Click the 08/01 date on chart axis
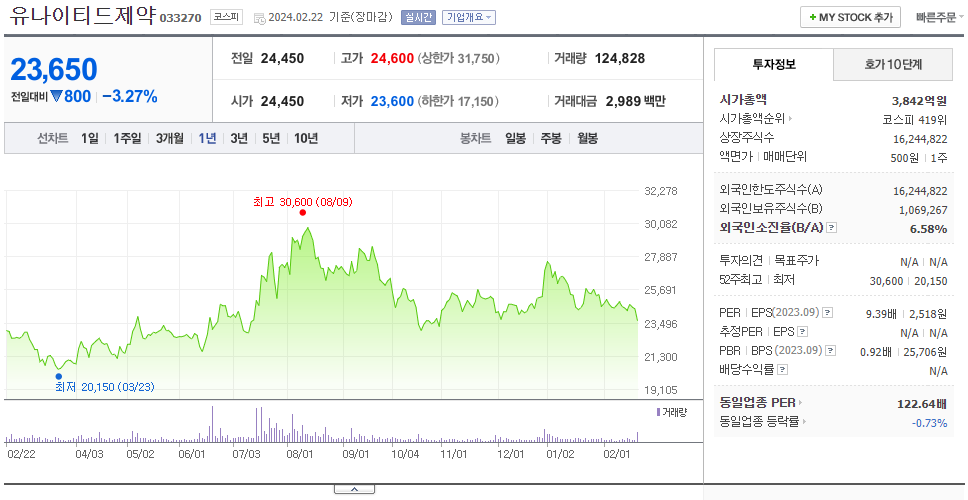The width and height of the screenshot is (968, 500). (300, 454)
